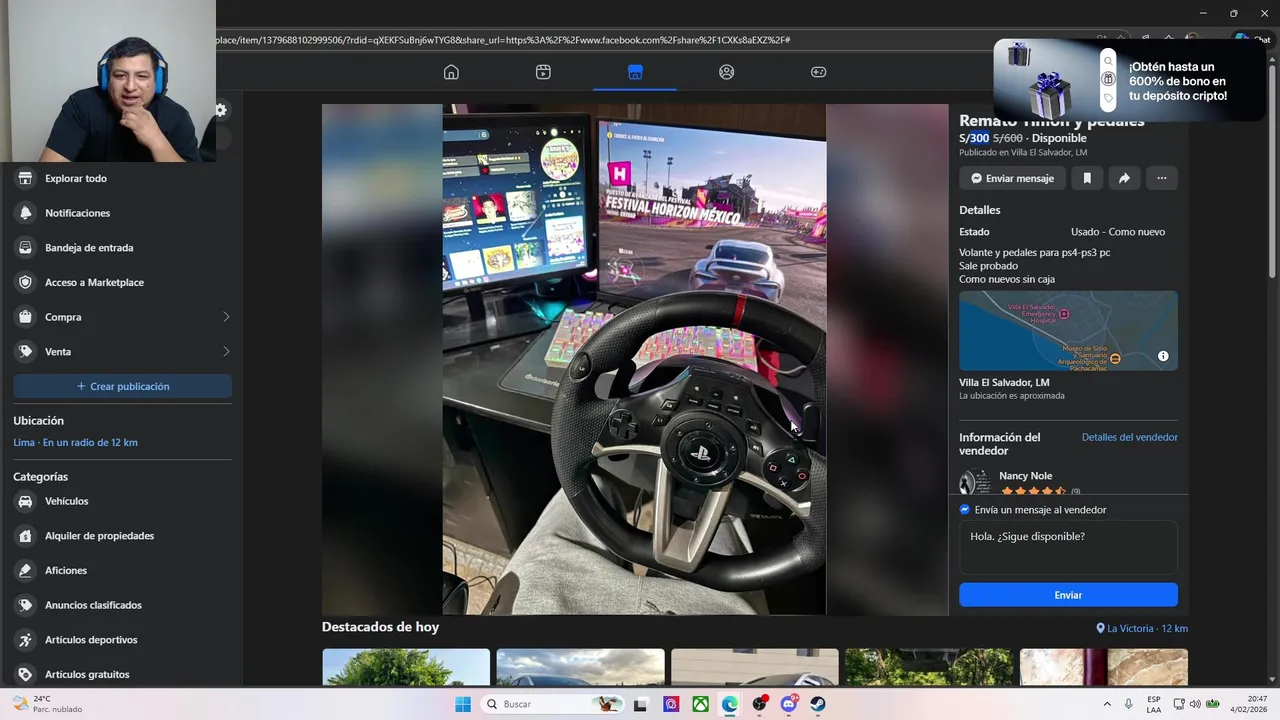Click the browser address bar URL
Image resolution: width=1280 pixels, height=720 pixels.
(503, 40)
